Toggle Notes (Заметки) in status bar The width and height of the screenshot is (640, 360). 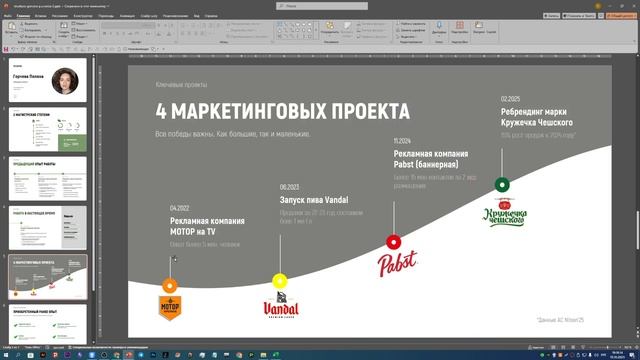(x=536, y=347)
